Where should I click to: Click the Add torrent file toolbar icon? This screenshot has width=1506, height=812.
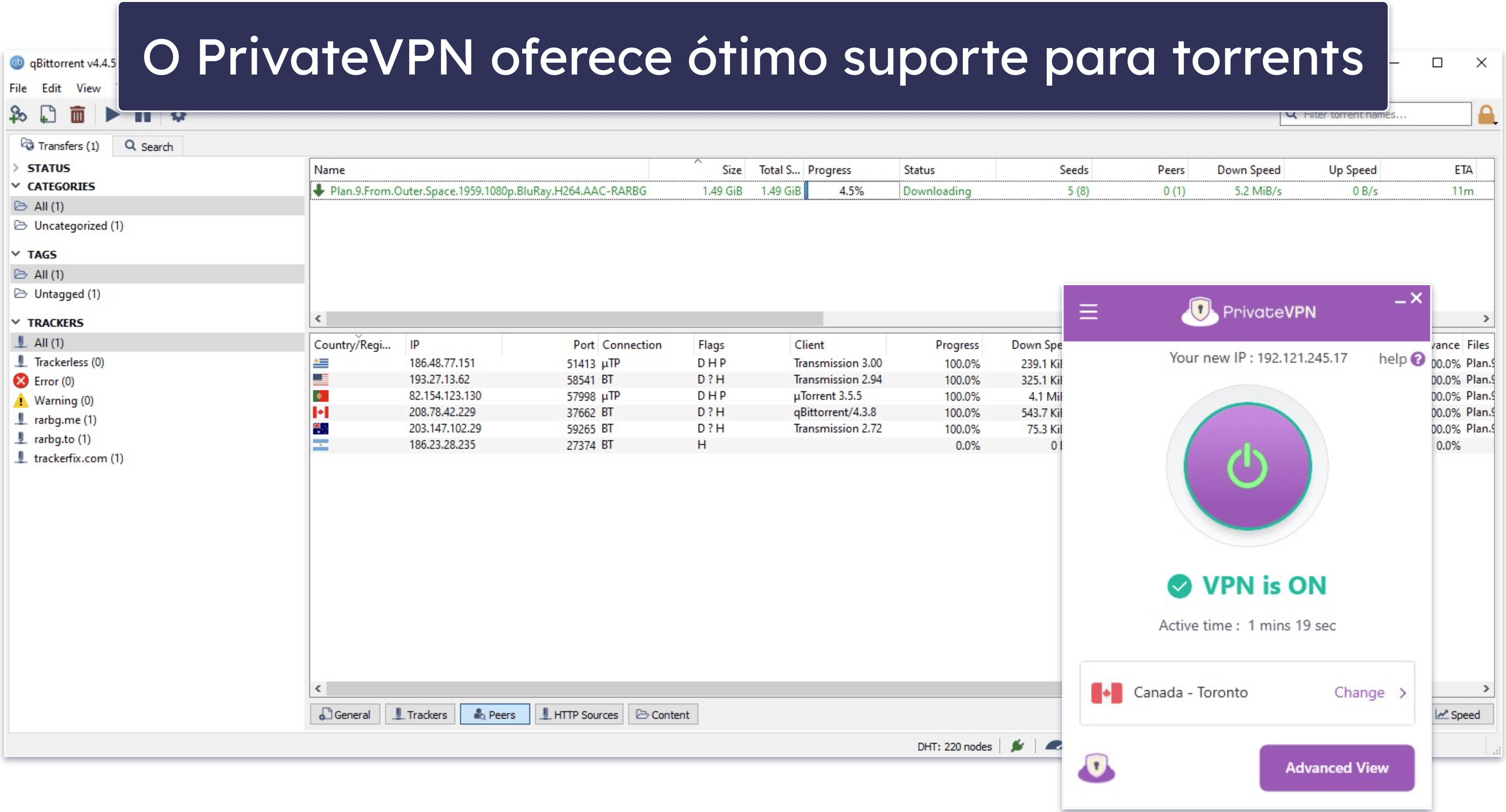[48, 115]
